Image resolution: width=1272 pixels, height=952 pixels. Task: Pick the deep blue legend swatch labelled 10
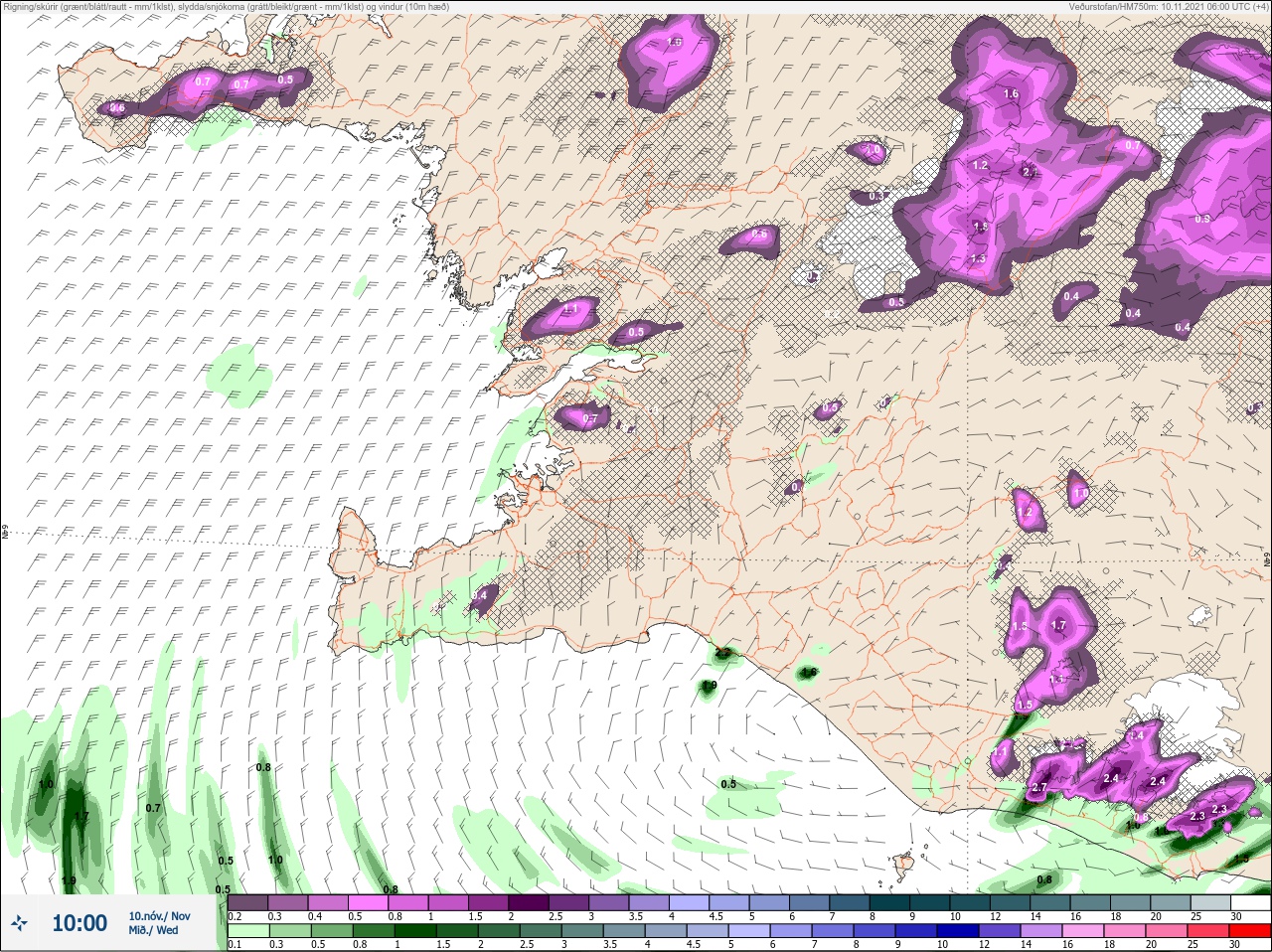click(960, 931)
